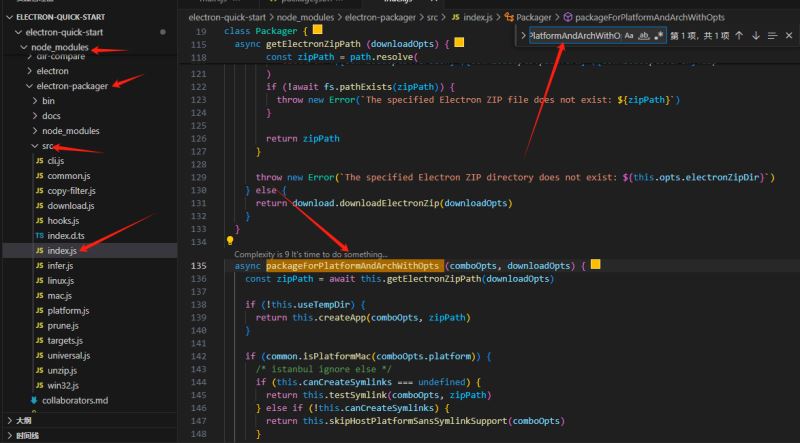Go to previous search match arrow

click(739, 36)
